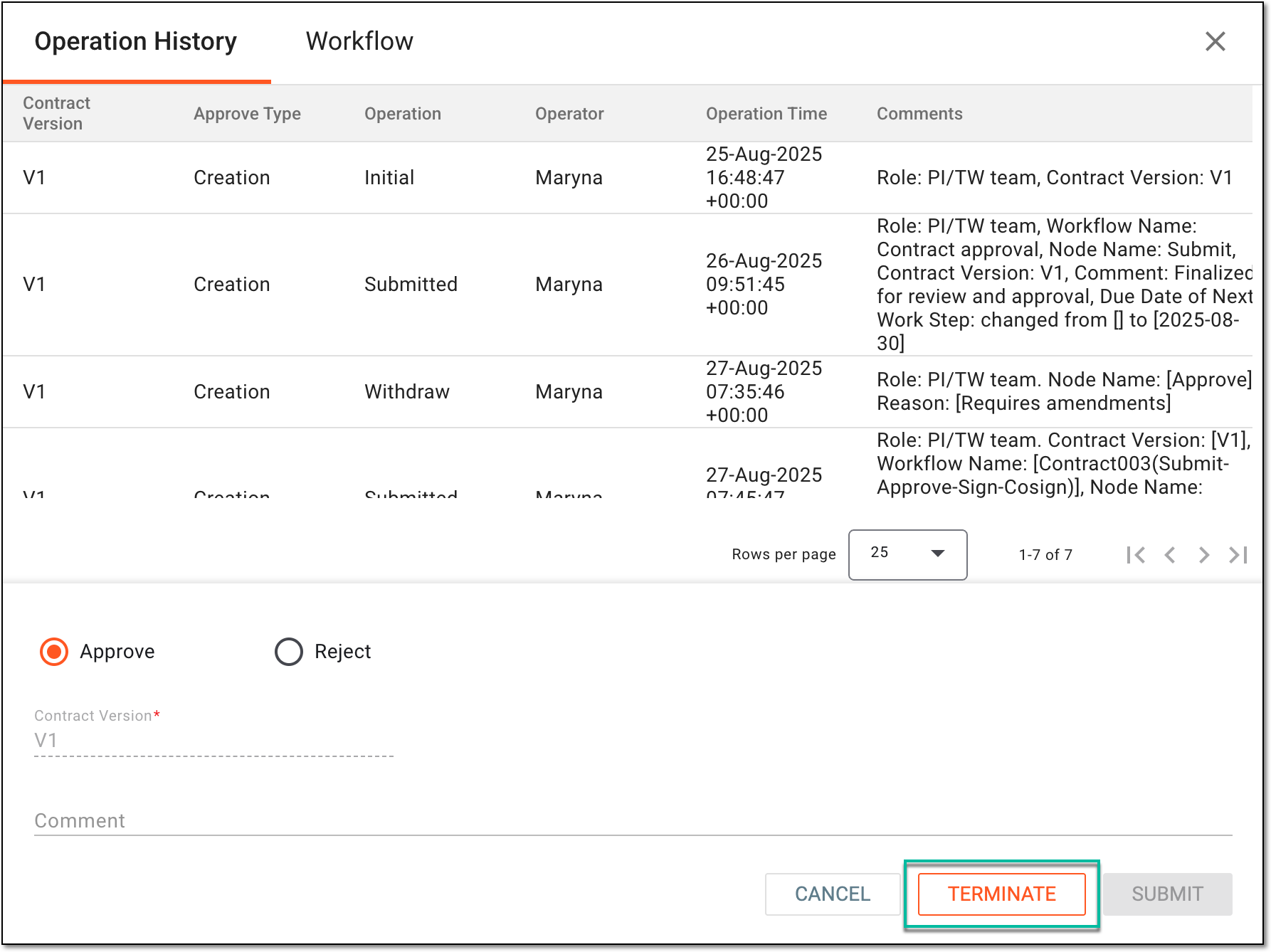This screenshot has width=1271, height=952.
Task: Close the dialog with the X icon
Action: 1215,41
